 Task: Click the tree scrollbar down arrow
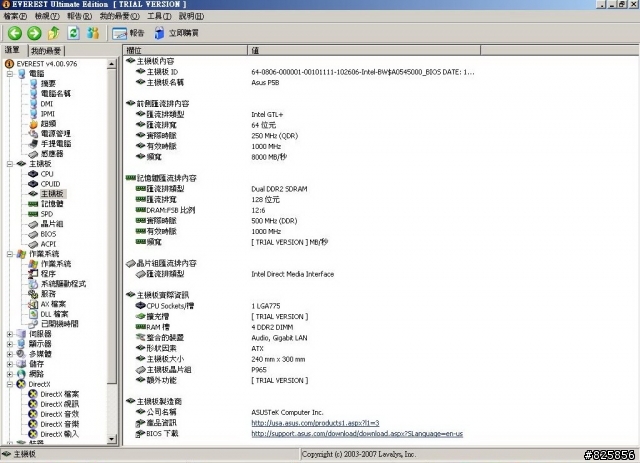coord(111,439)
